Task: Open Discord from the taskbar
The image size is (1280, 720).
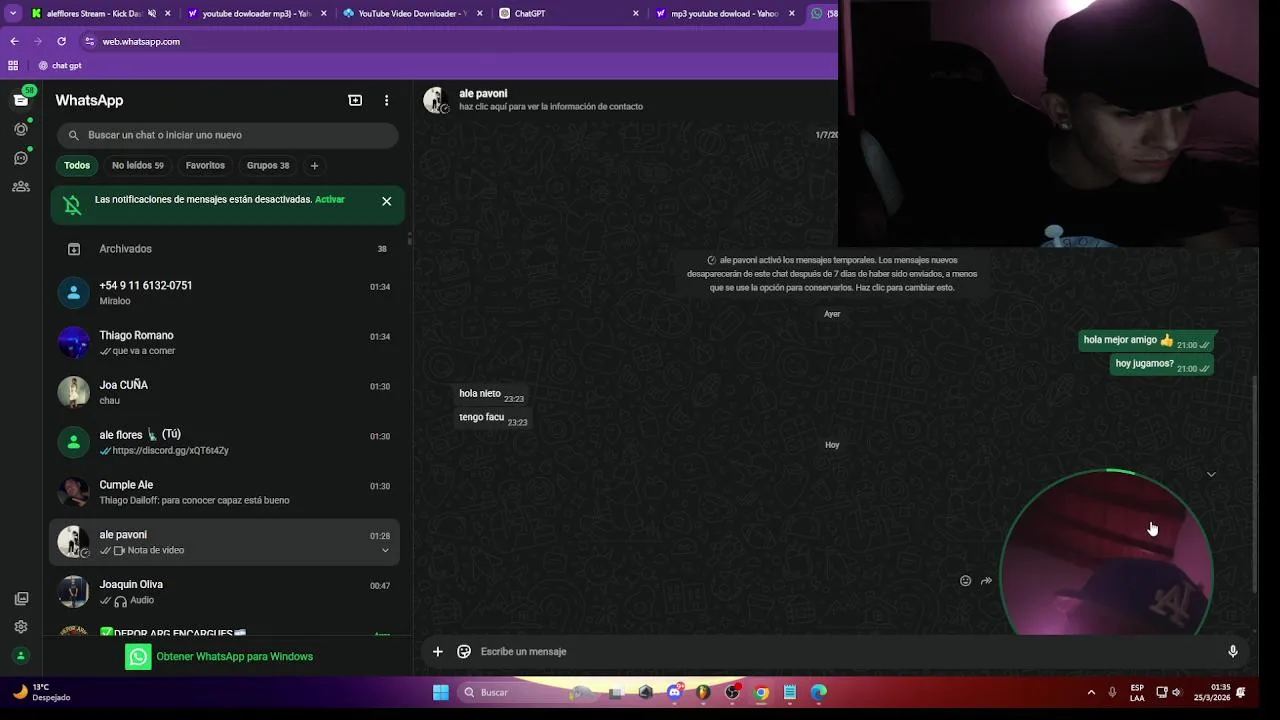Action: click(x=674, y=692)
